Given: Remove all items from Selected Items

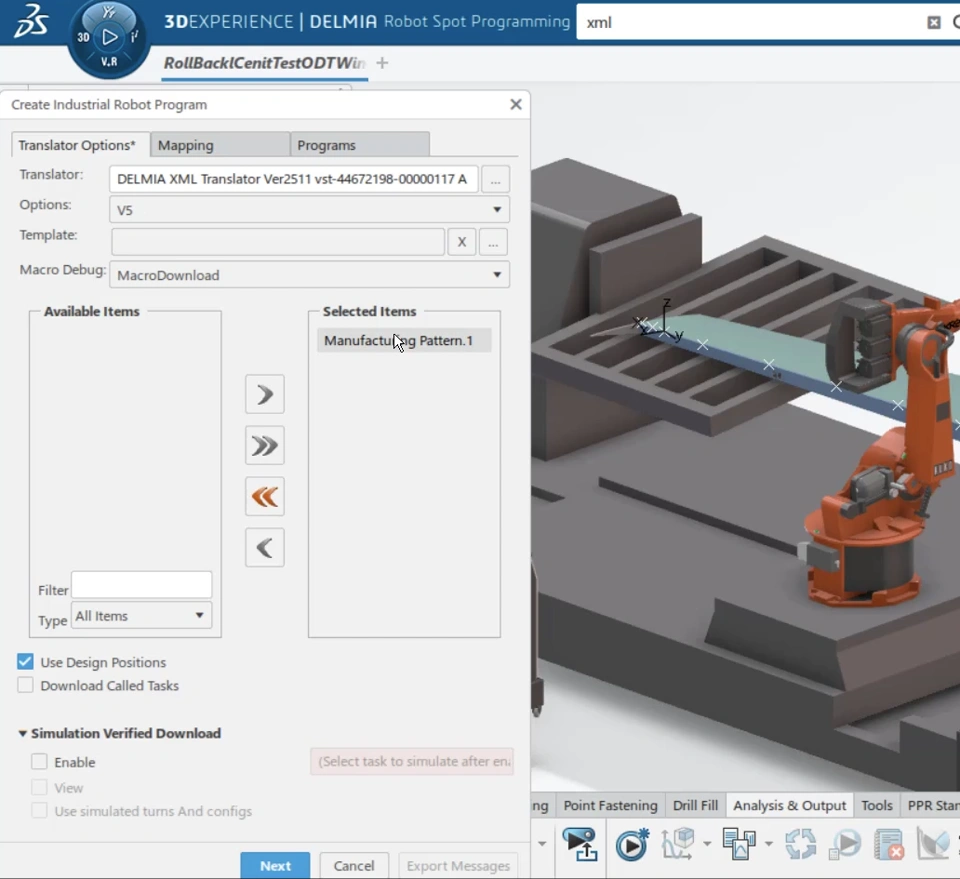Looking at the screenshot, I should pos(264,496).
